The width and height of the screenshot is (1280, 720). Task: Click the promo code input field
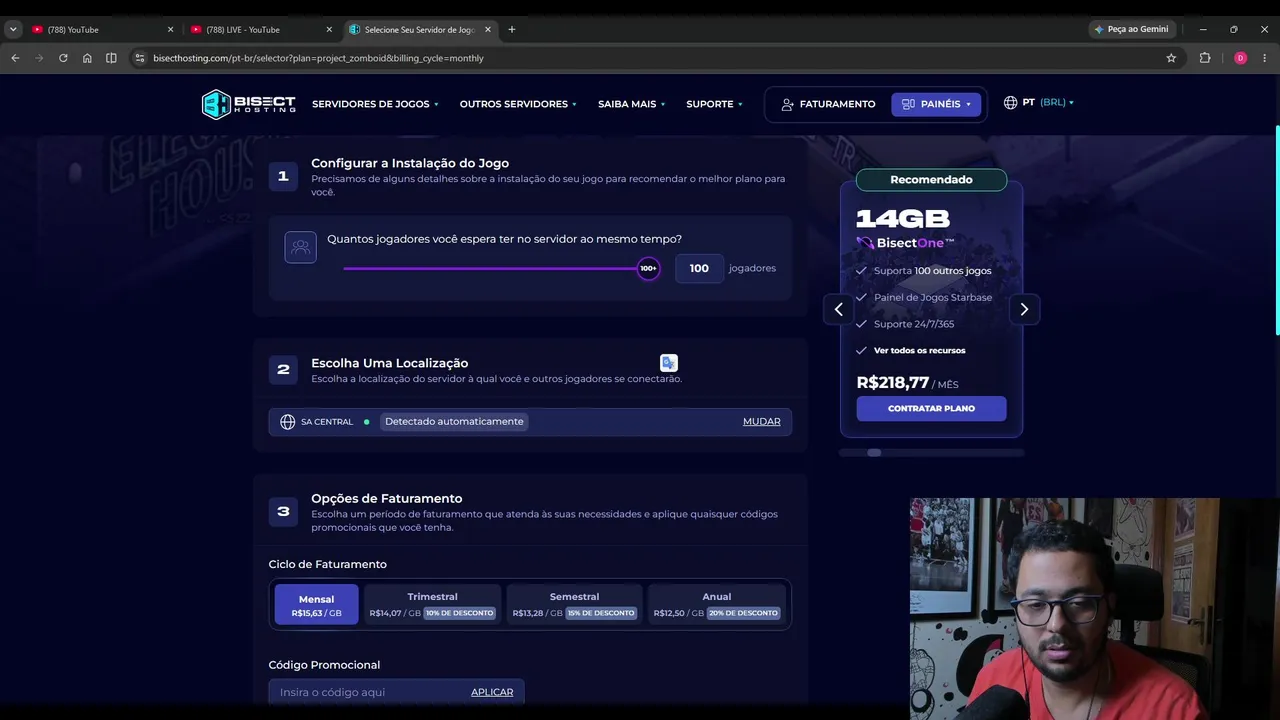pos(368,692)
